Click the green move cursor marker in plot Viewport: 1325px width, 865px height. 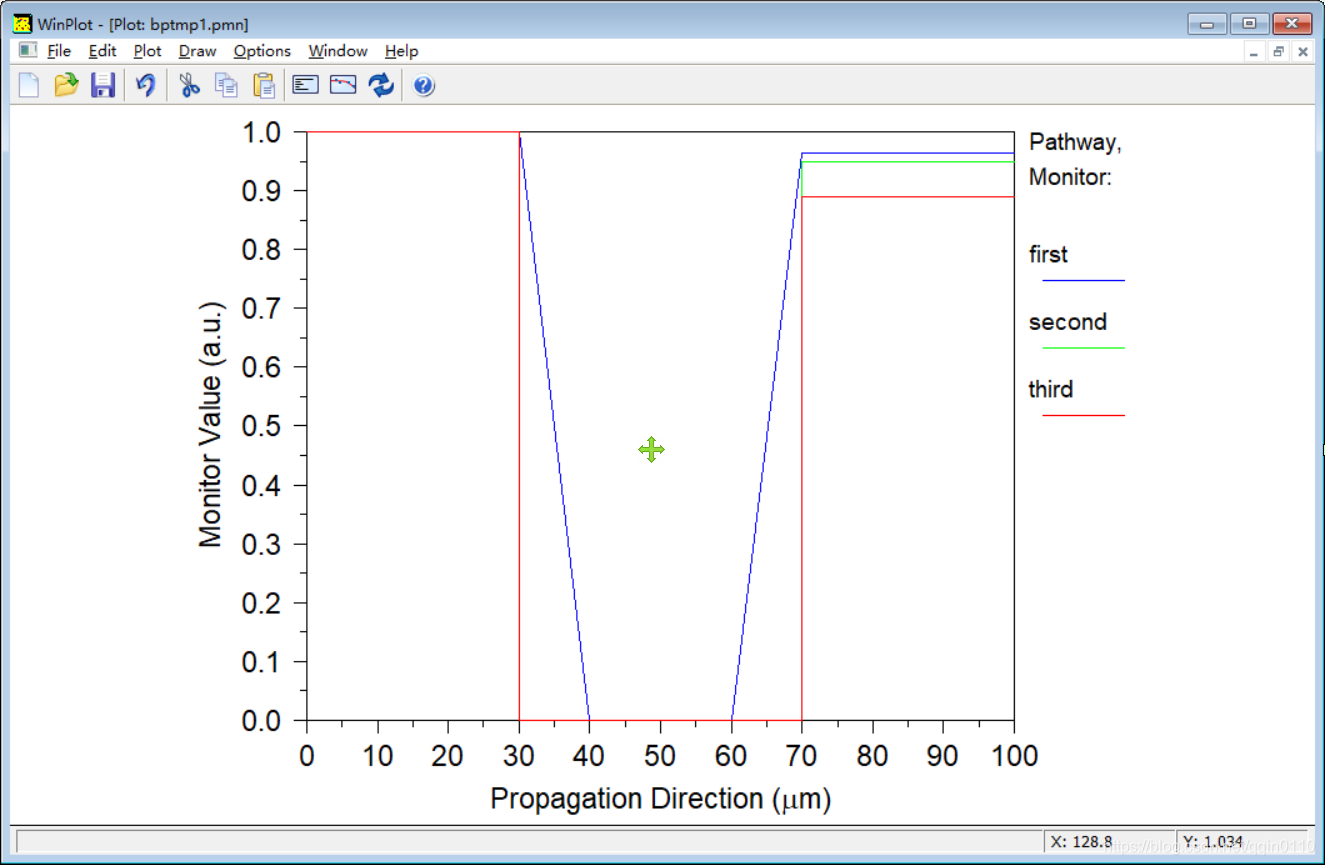[651, 450]
